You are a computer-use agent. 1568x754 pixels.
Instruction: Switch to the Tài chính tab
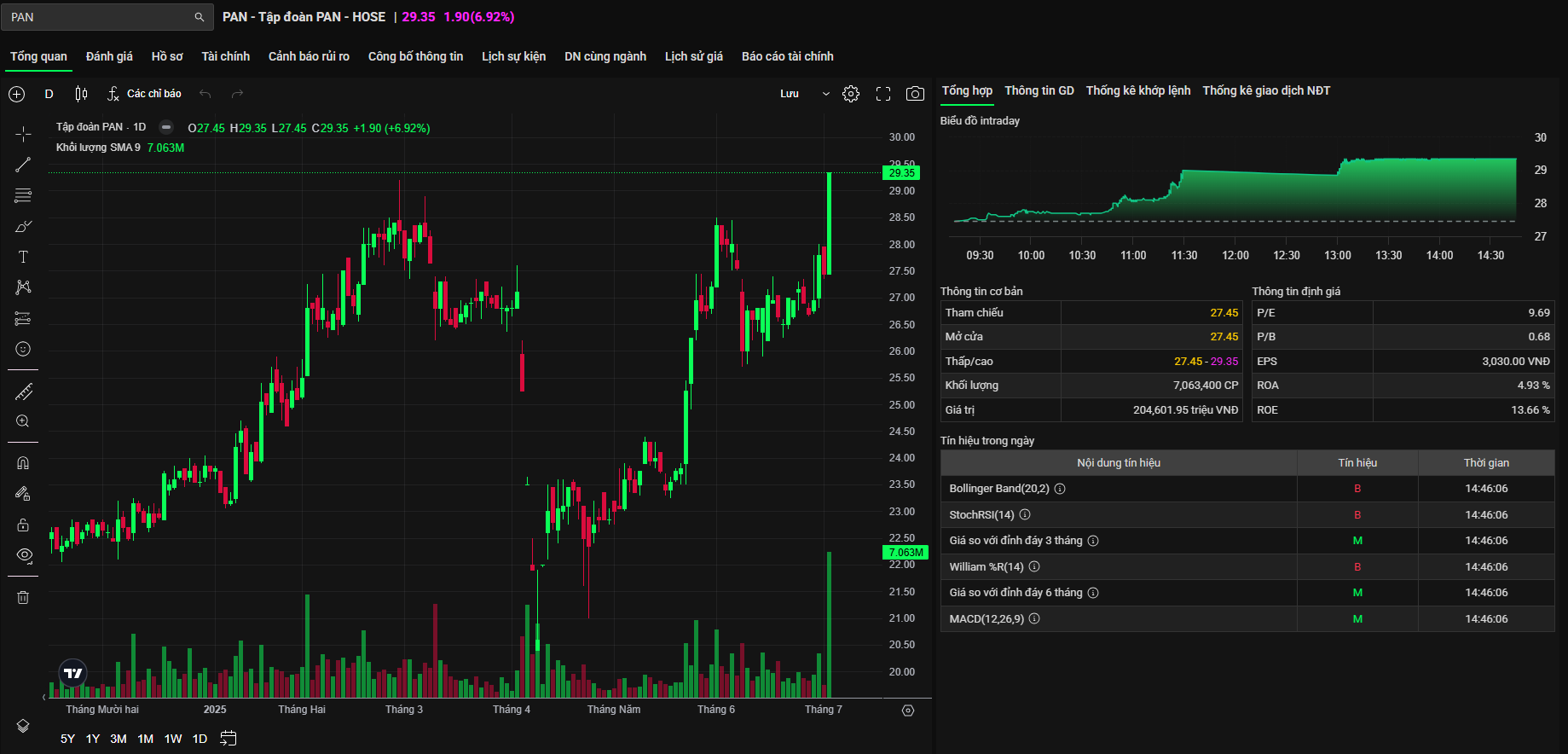click(226, 56)
